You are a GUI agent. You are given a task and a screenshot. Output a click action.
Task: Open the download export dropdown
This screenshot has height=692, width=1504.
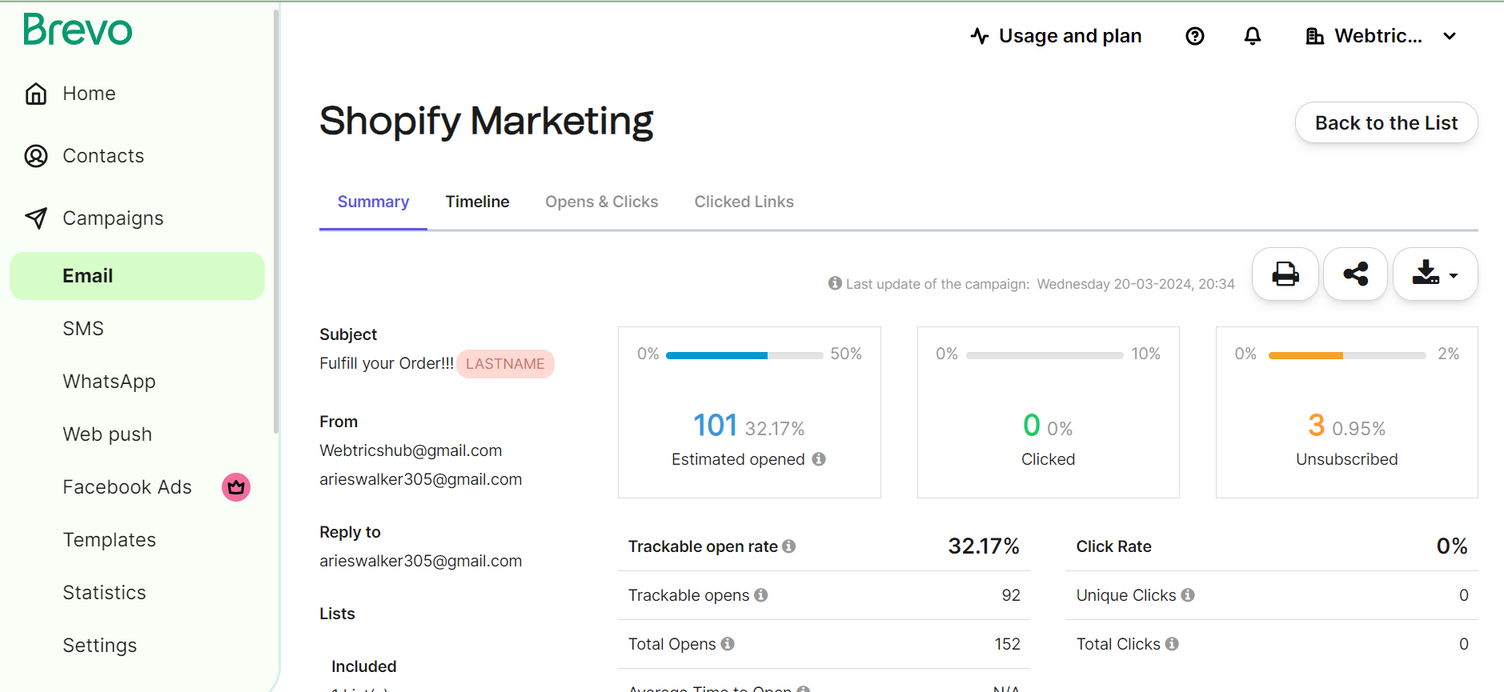click(x=1435, y=274)
